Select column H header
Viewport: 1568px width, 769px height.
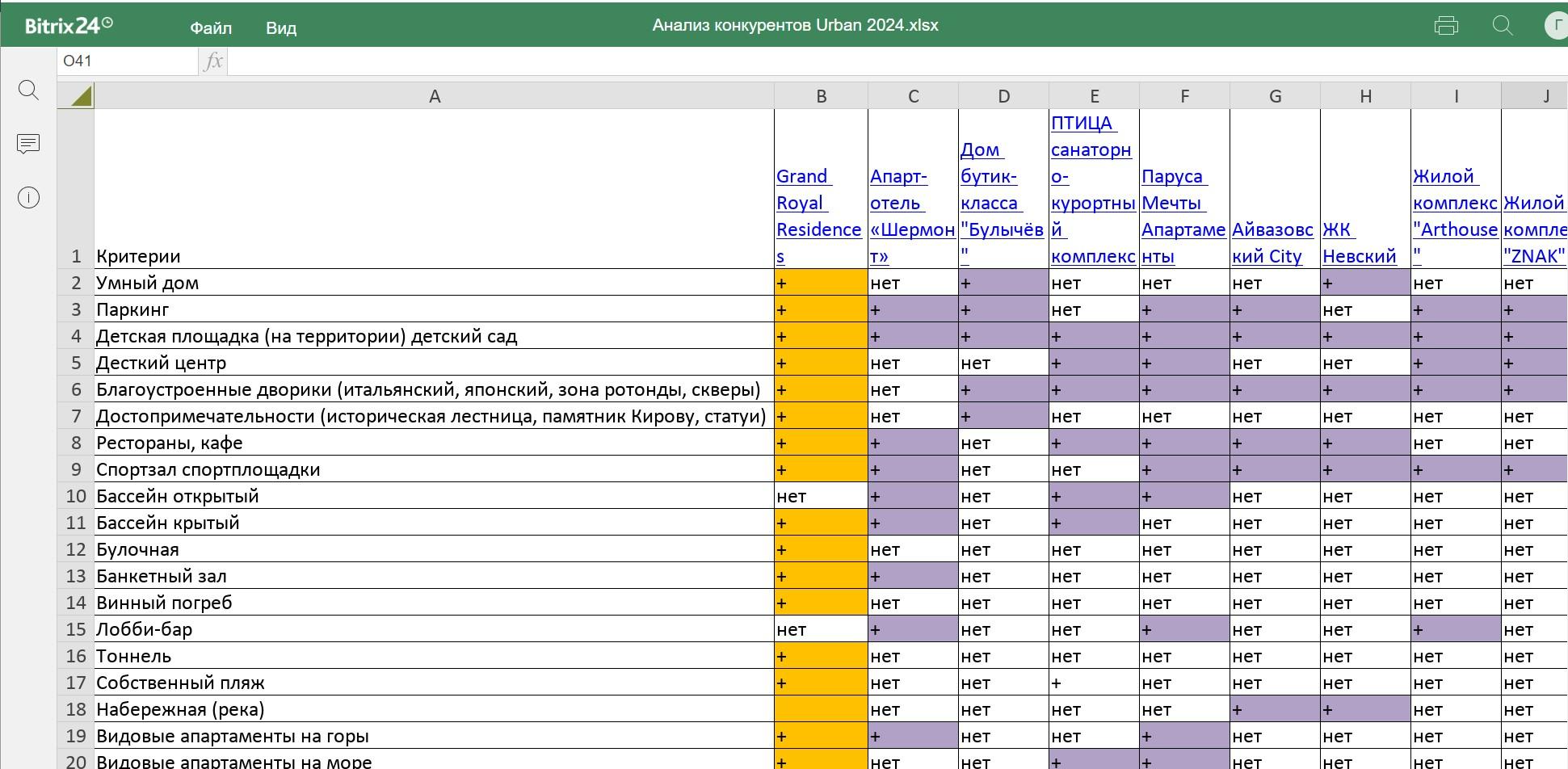click(1365, 96)
